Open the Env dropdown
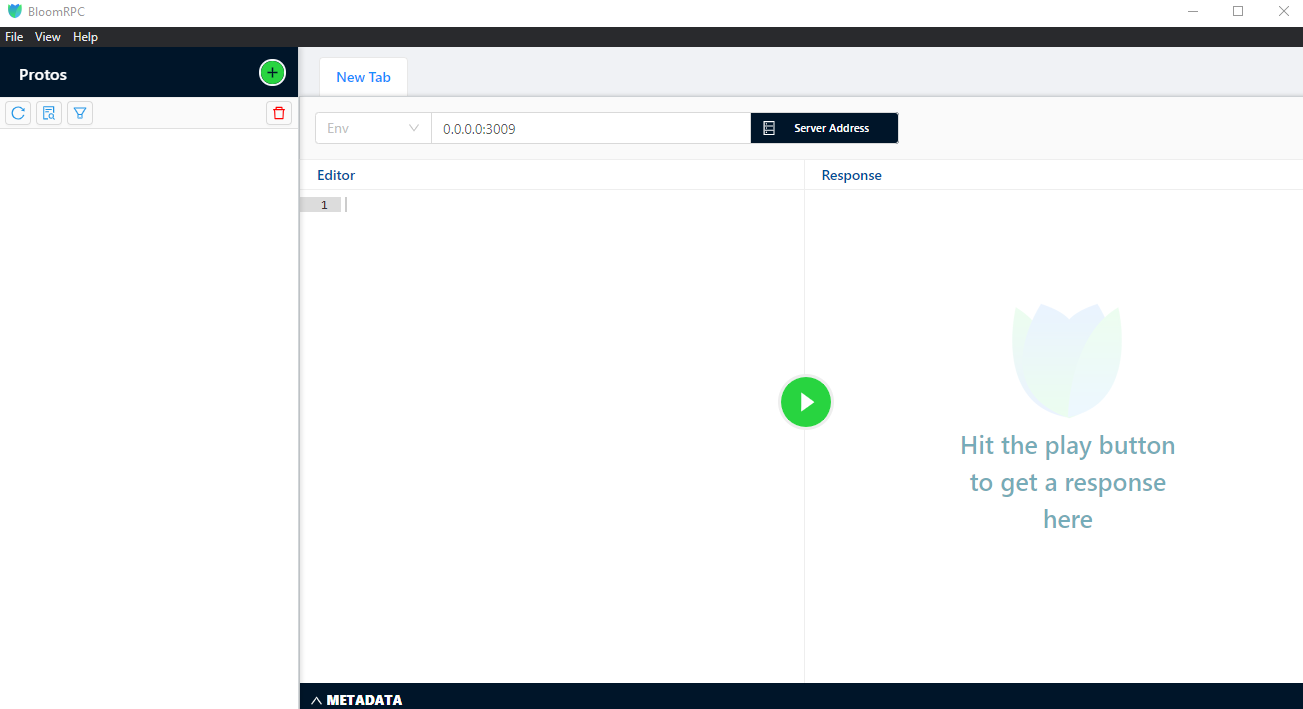Image resolution: width=1303 pixels, height=709 pixels. (372, 127)
